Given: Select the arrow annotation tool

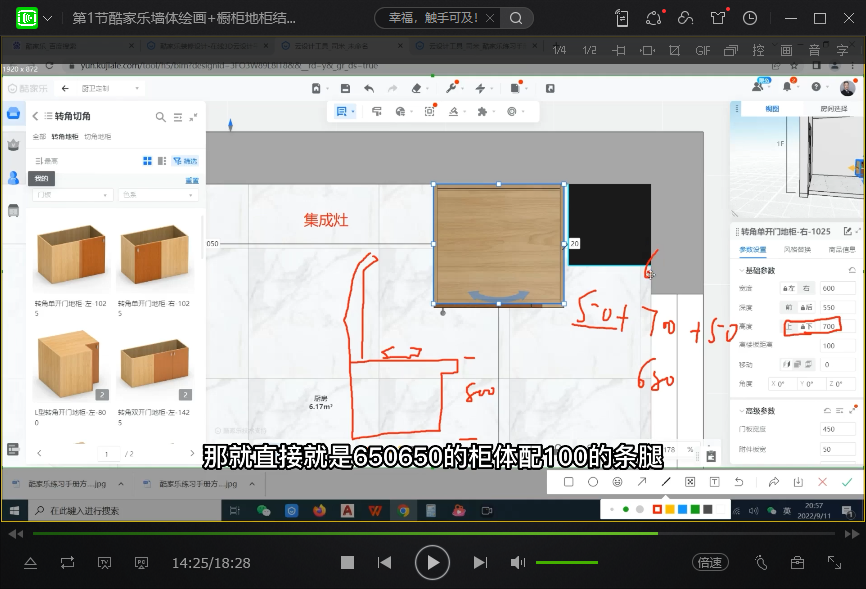Looking at the screenshot, I should pyautogui.click(x=642, y=482).
